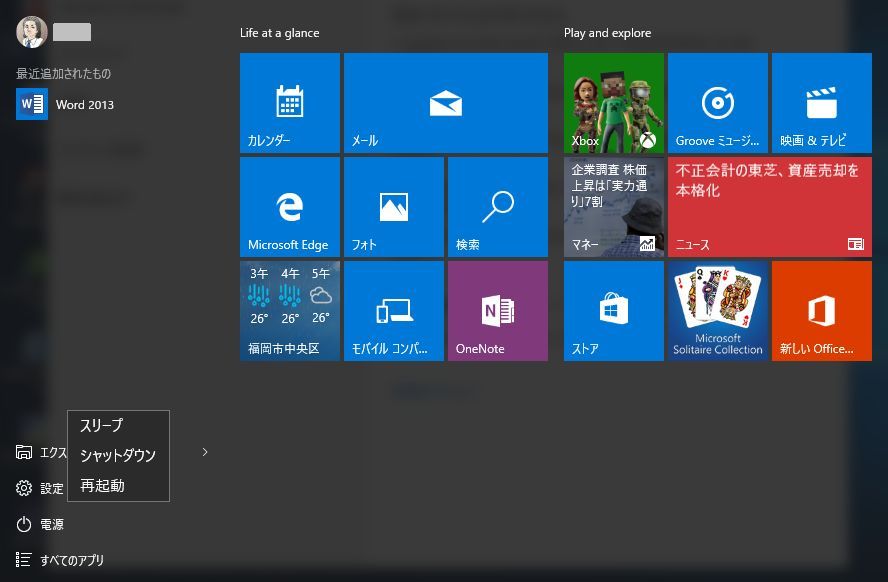
Task: Click the 検索 (Search) magnifier tile
Action: pyautogui.click(x=498, y=207)
